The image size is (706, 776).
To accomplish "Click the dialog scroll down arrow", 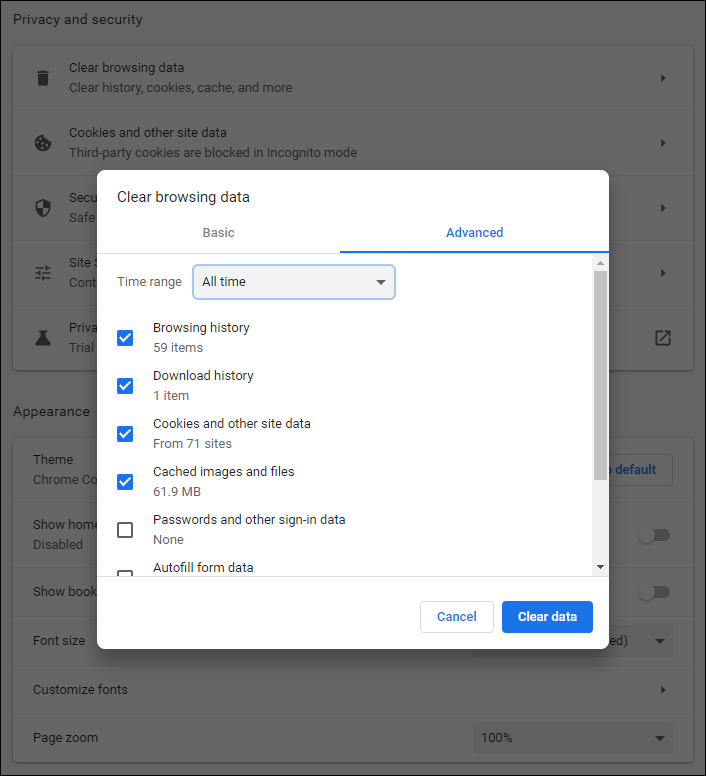I will click(x=600, y=567).
